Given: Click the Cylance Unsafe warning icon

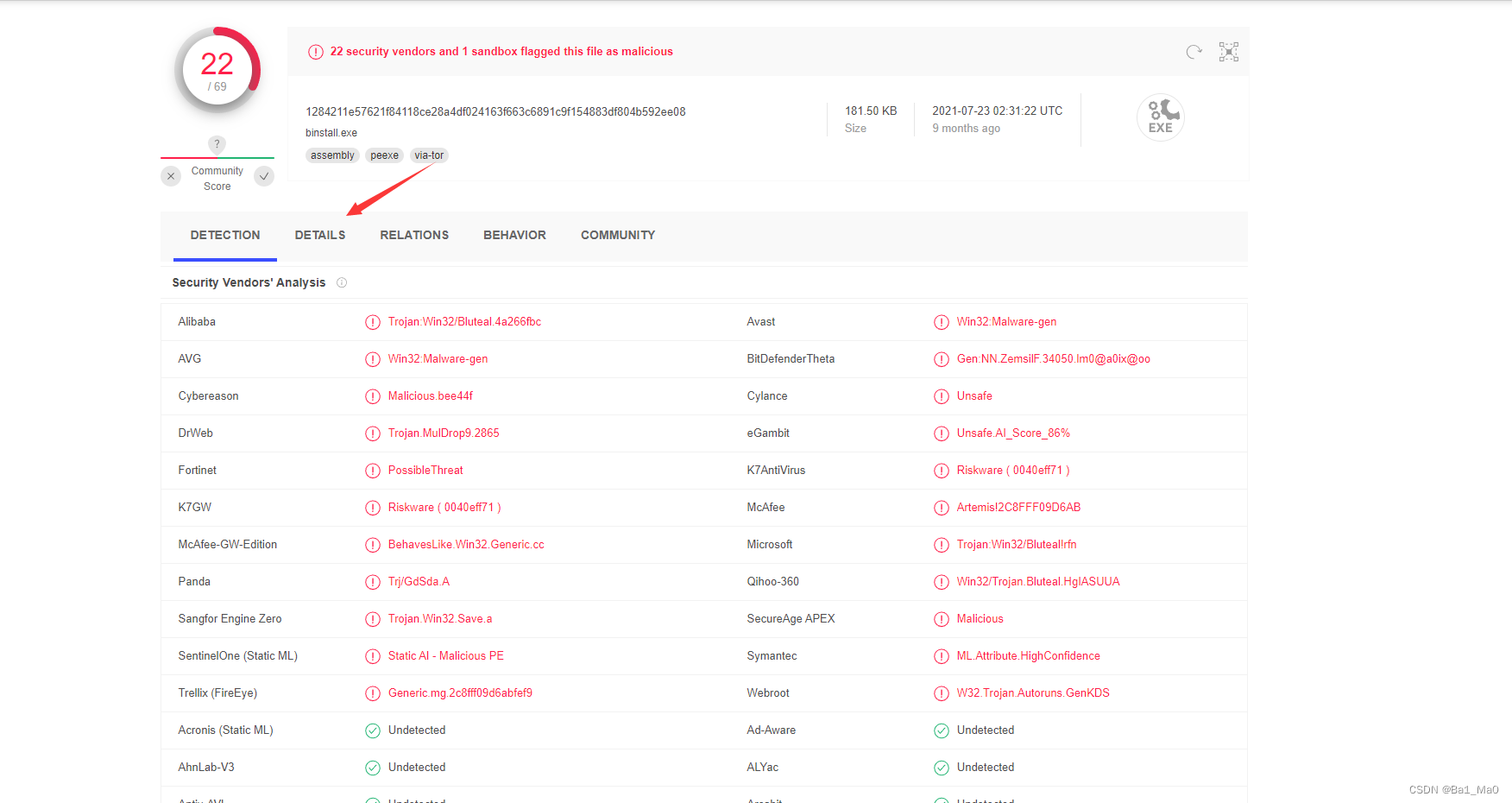Looking at the screenshot, I should coord(942,396).
